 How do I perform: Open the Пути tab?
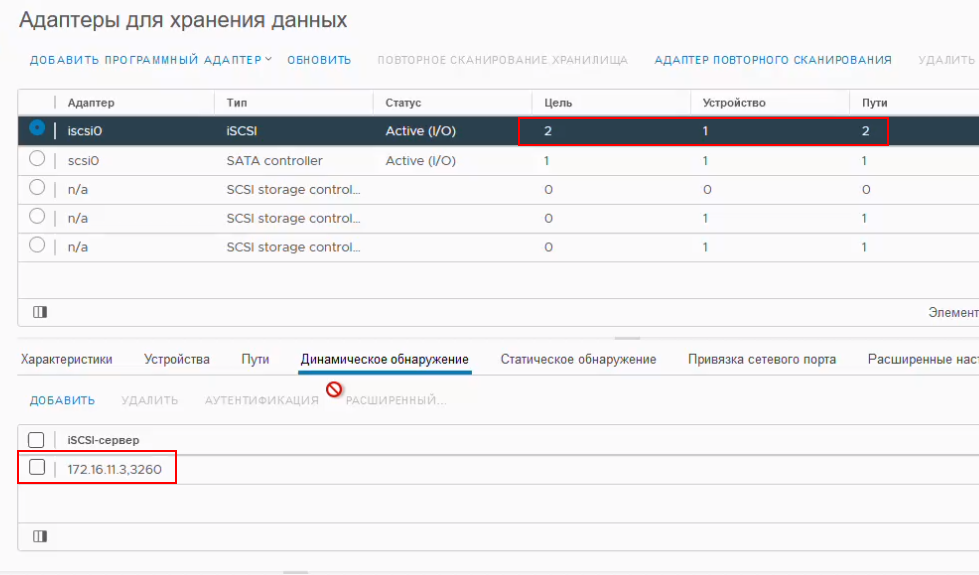tap(255, 359)
